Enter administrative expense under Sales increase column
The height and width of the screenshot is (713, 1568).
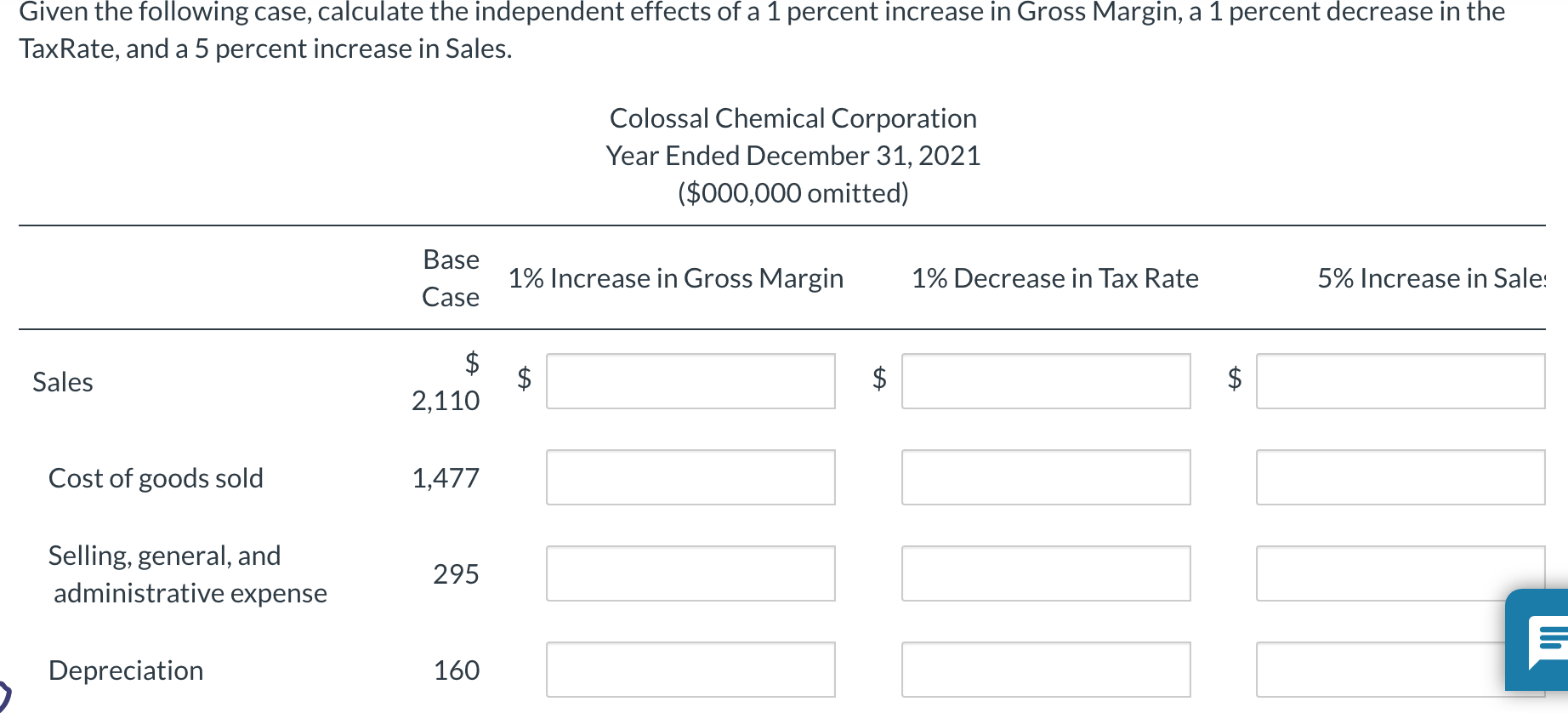[1400, 573]
